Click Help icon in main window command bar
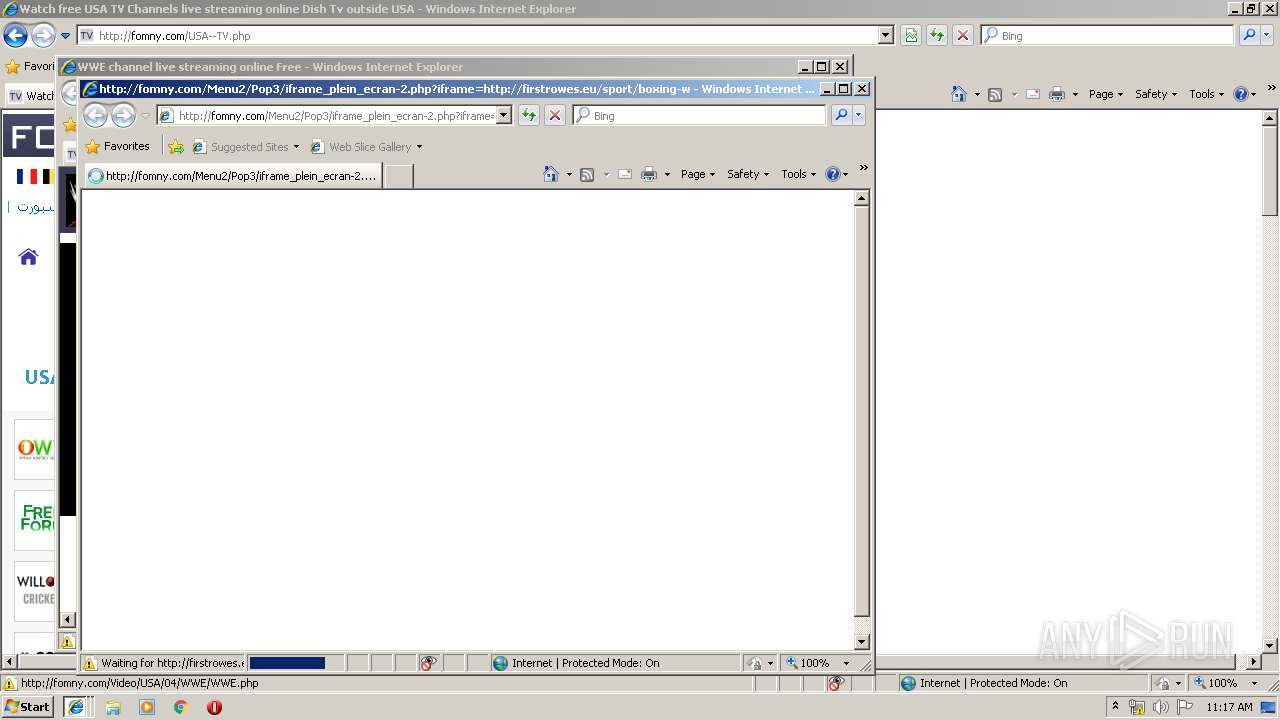The image size is (1280, 720). click(1241, 94)
